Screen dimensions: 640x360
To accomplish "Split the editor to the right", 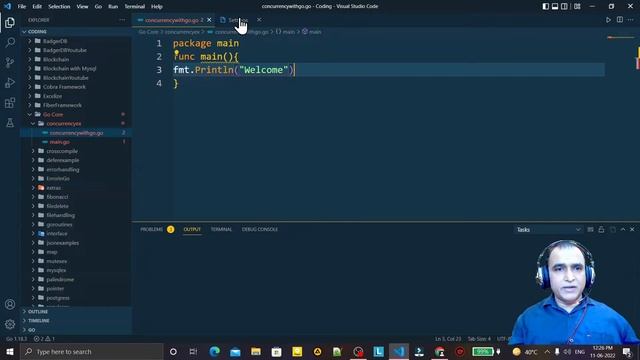I will (x=620, y=20).
